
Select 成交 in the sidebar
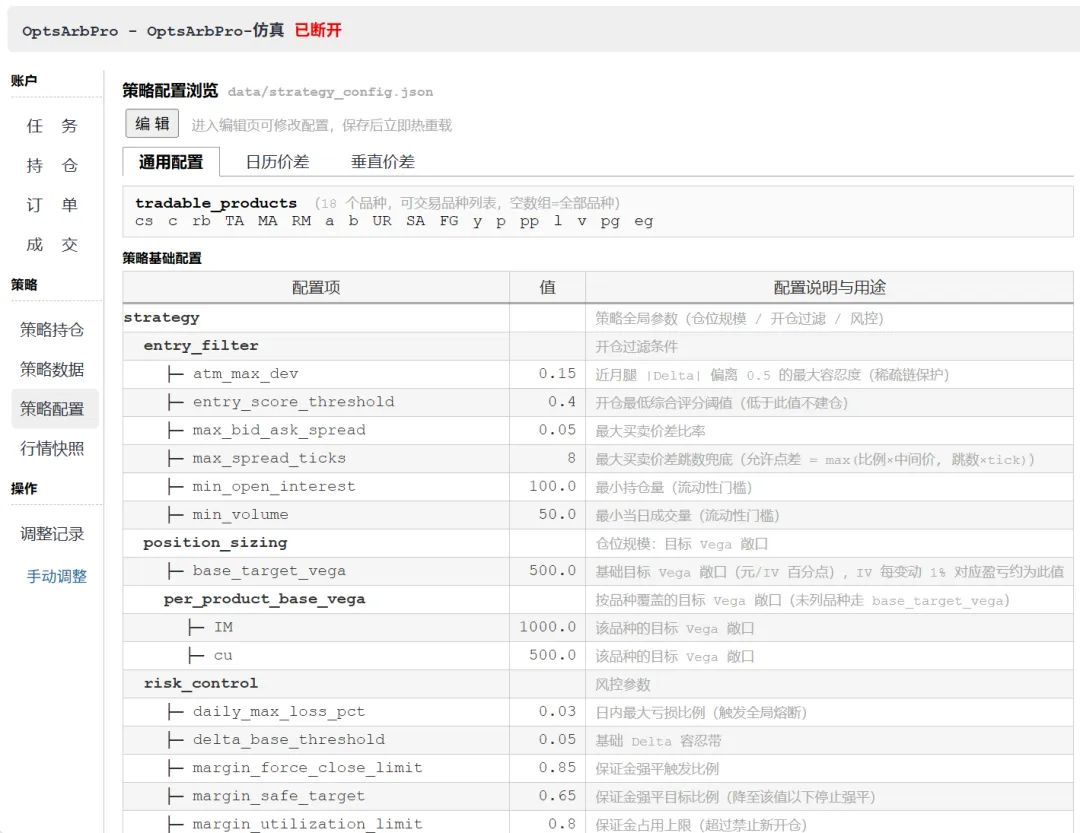coord(52,245)
